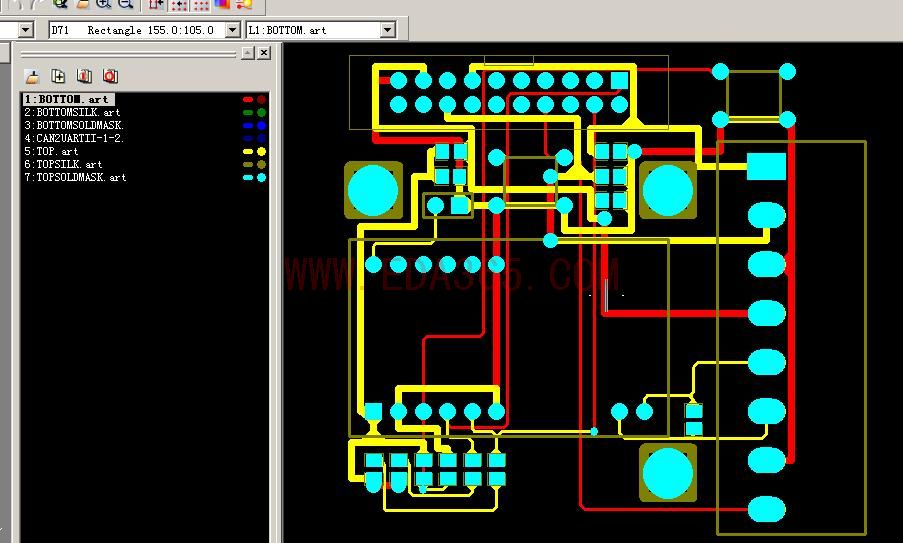Select layer 2:BOTTOMSILK.art in the list
903x543 pixels.
(72, 112)
